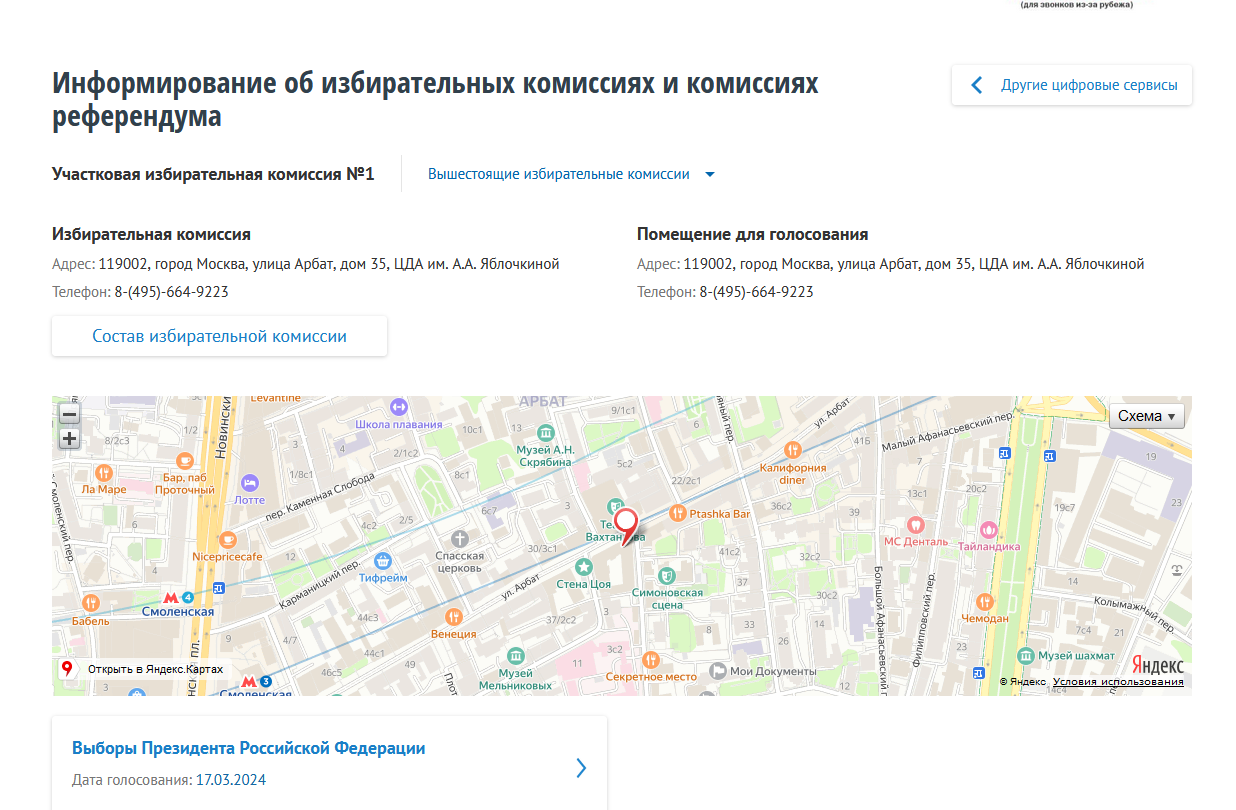Click the Калифорния diner restaurant icon
The height and width of the screenshot is (810, 1236).
click(x=793, y=451)
